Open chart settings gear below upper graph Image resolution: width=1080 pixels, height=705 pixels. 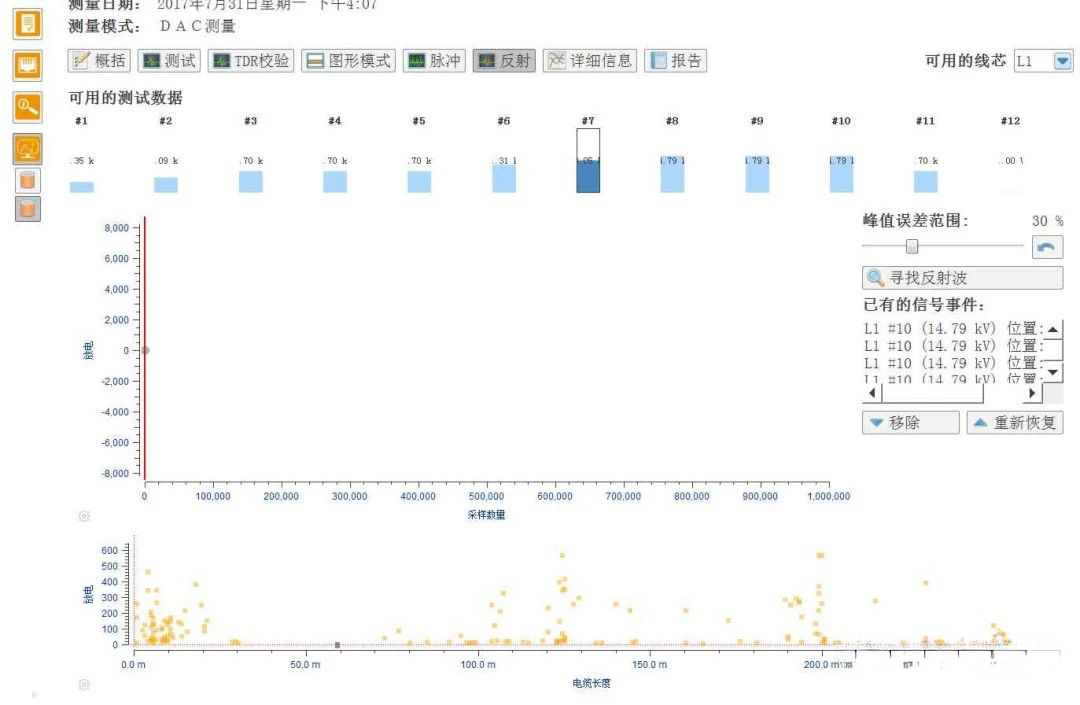tap(84, 516)
